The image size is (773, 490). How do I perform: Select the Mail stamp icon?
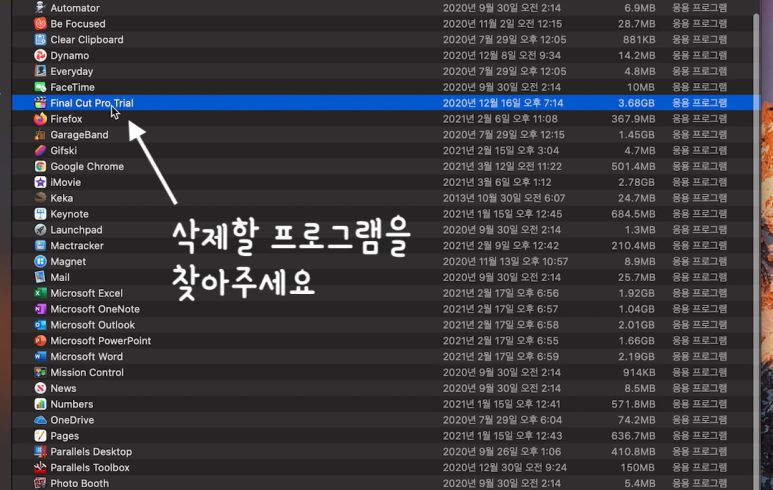tap(40, 277)
